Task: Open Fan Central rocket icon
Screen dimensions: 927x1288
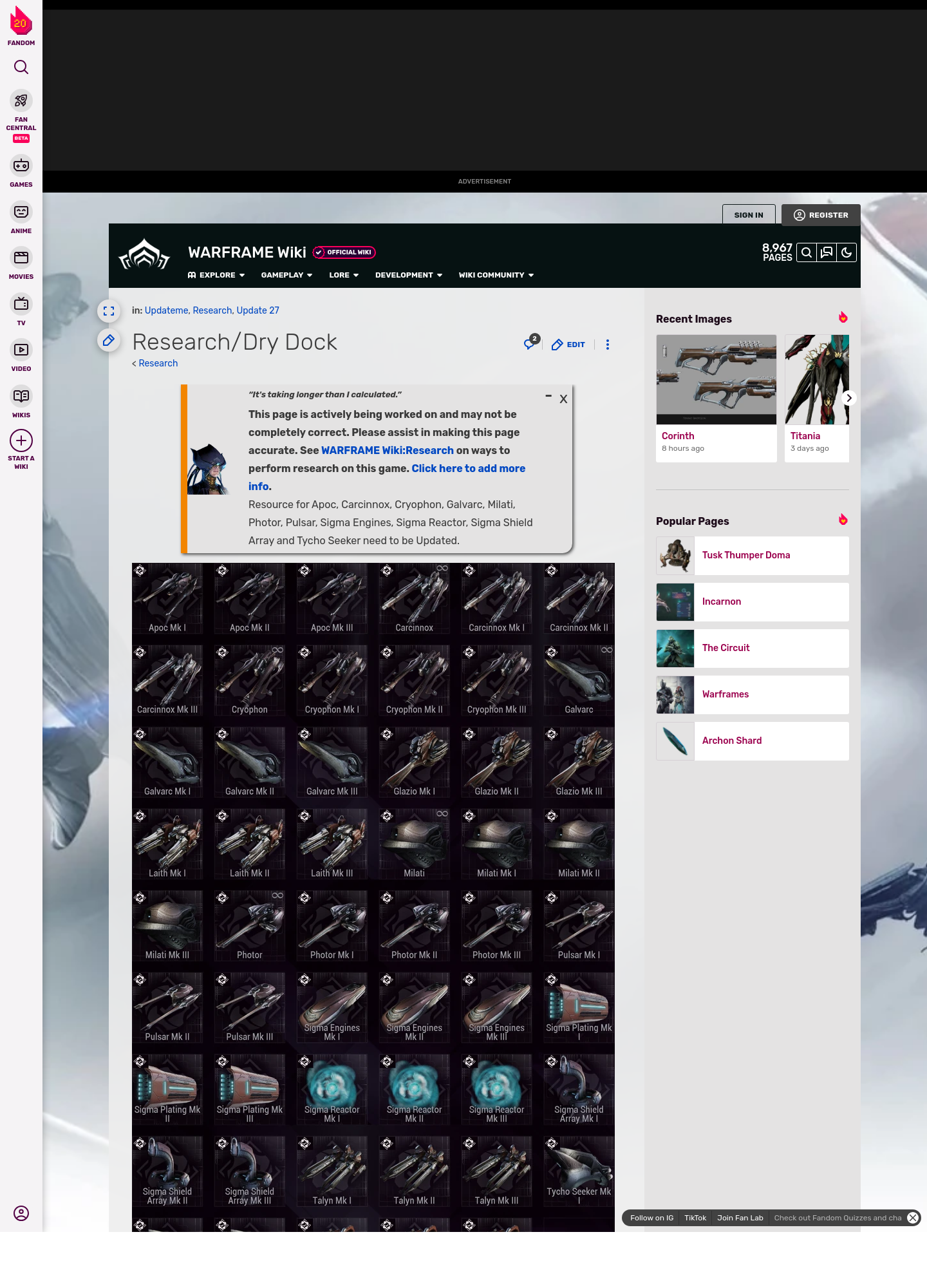Action: (x=21, y=101)
